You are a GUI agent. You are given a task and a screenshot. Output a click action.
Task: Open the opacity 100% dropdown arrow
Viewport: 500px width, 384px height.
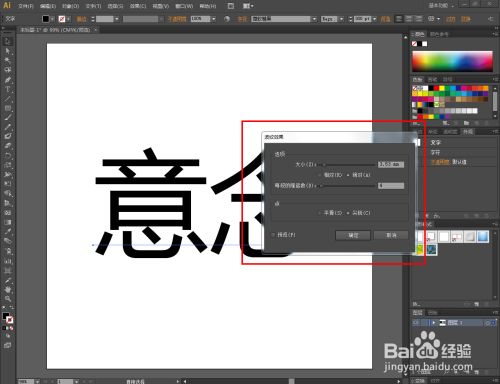point(213,19)
